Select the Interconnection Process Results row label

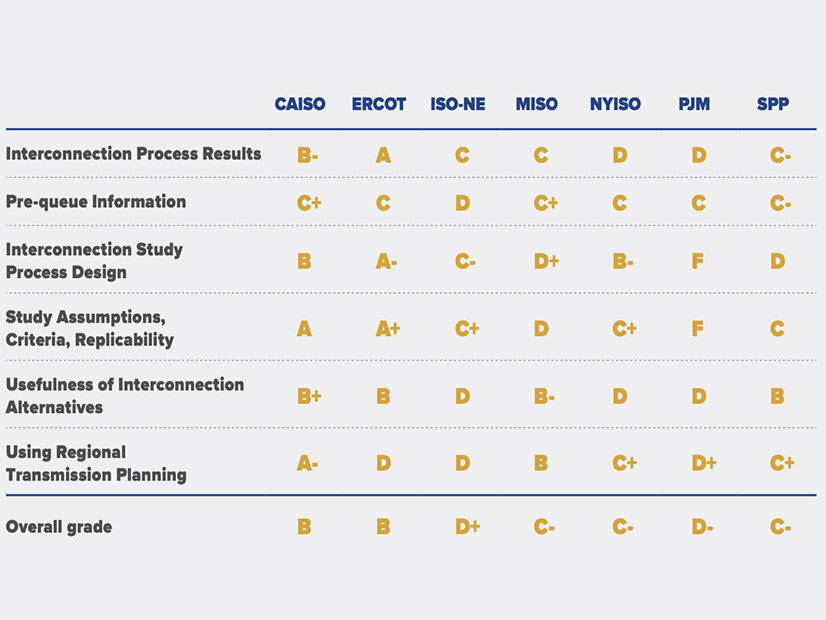point(133,154)
